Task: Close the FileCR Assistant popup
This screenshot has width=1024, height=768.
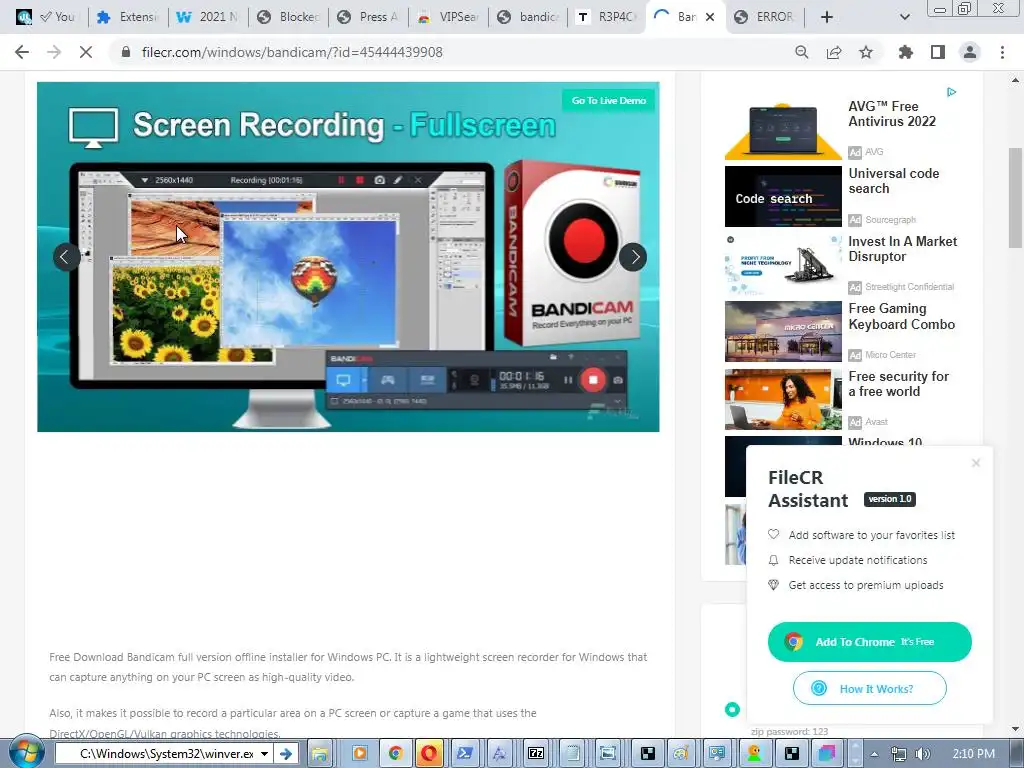Action: coord(976,463)
